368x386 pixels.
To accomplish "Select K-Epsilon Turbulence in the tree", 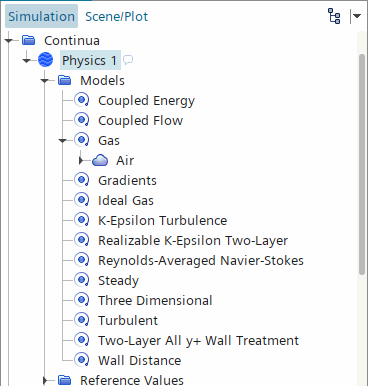I will coord(163,220).
